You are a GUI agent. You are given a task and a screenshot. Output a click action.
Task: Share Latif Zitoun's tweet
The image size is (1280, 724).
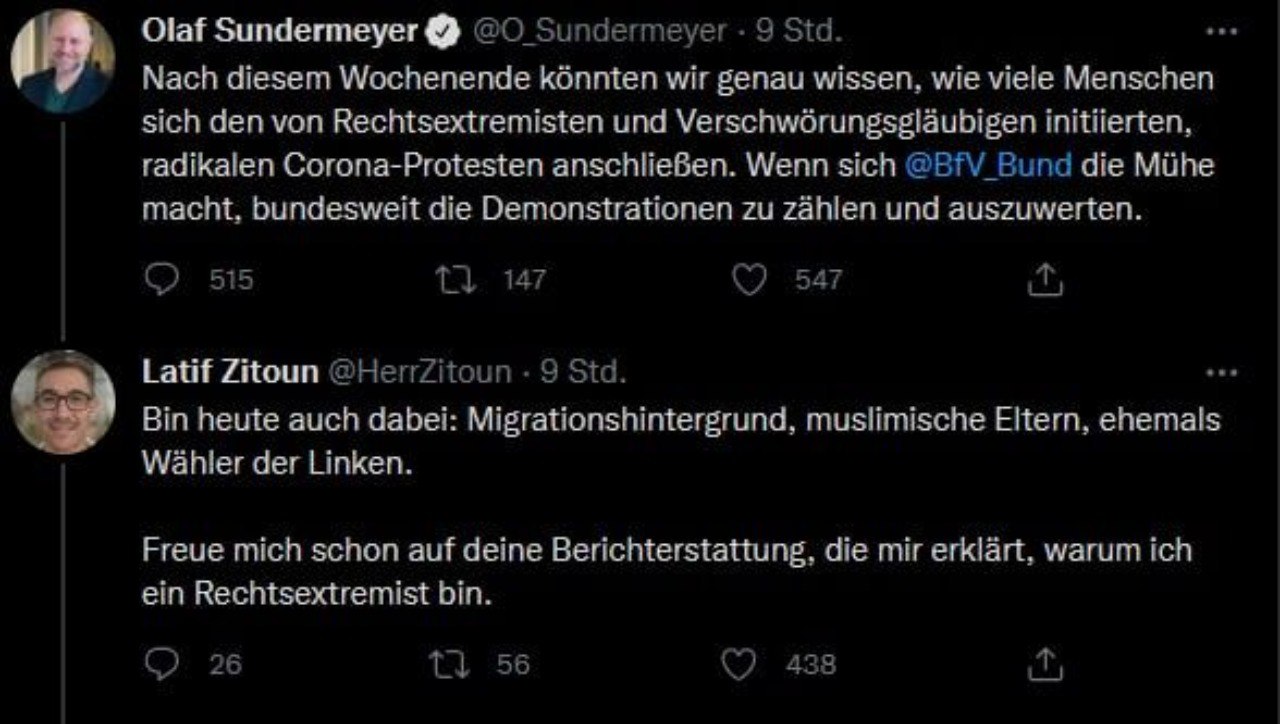(x=1045, y=664)
